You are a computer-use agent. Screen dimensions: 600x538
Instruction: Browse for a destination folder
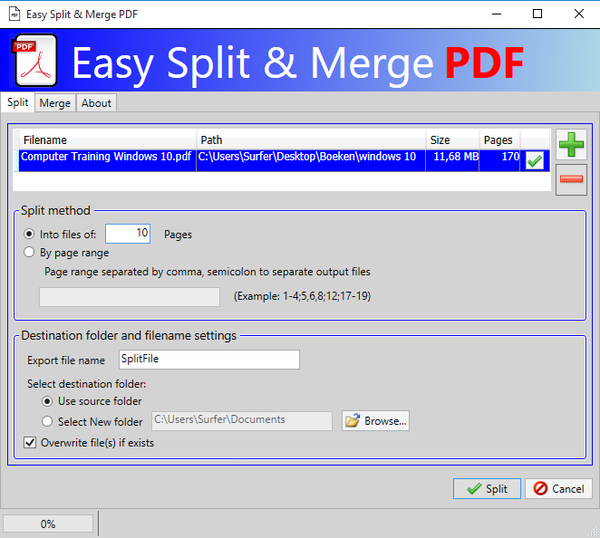376,421
